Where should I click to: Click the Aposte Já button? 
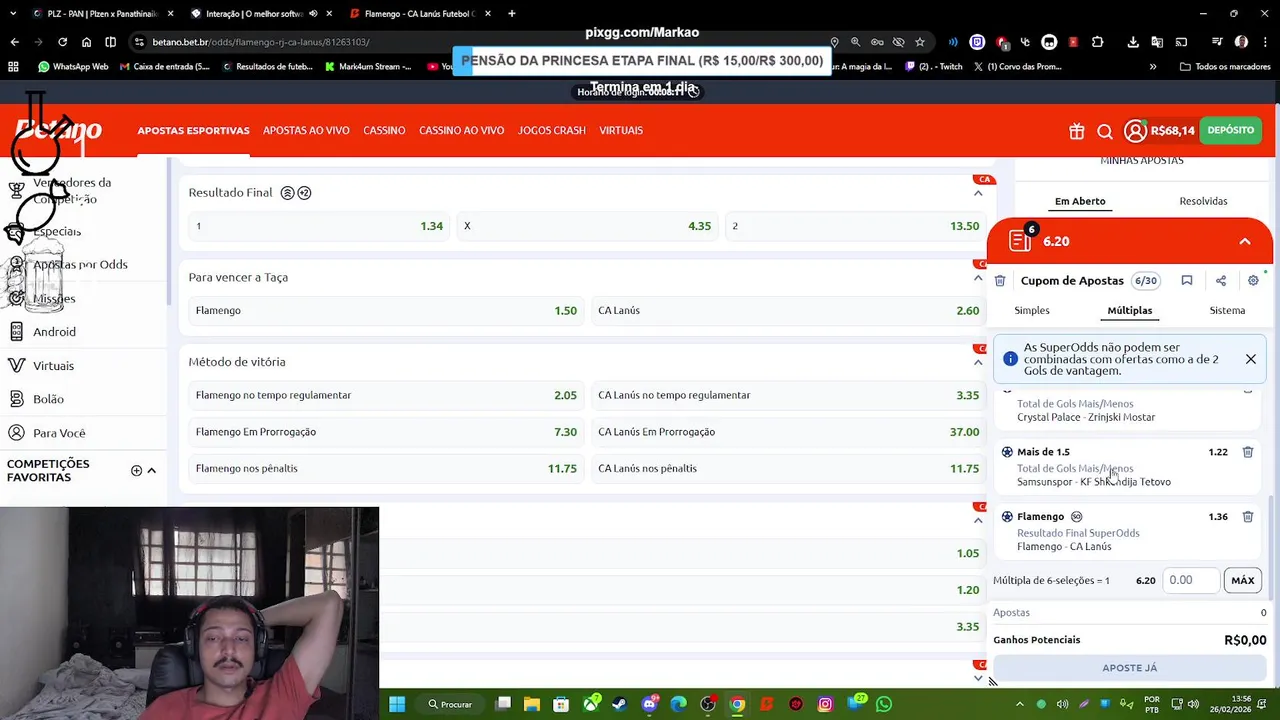click(x=1129, y=668)
